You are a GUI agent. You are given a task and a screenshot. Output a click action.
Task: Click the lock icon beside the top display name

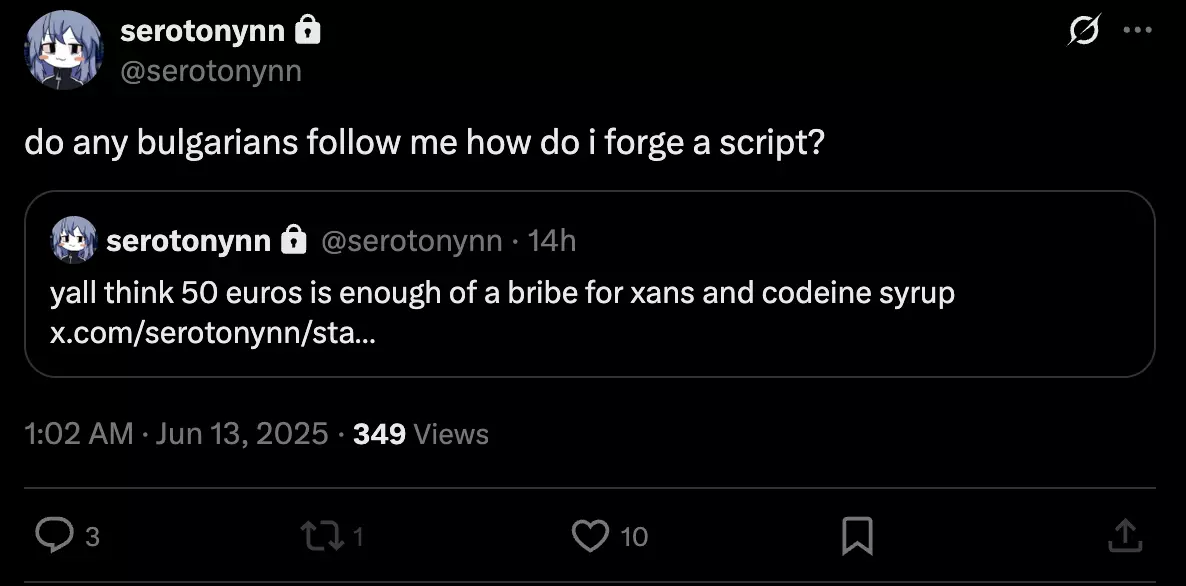click(307, 30)
